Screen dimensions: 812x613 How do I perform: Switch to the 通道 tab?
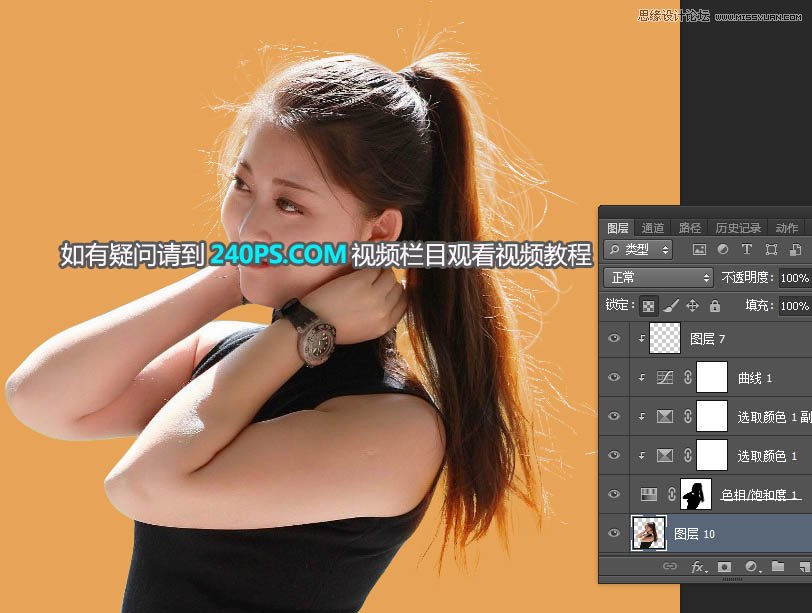point(652,228)
